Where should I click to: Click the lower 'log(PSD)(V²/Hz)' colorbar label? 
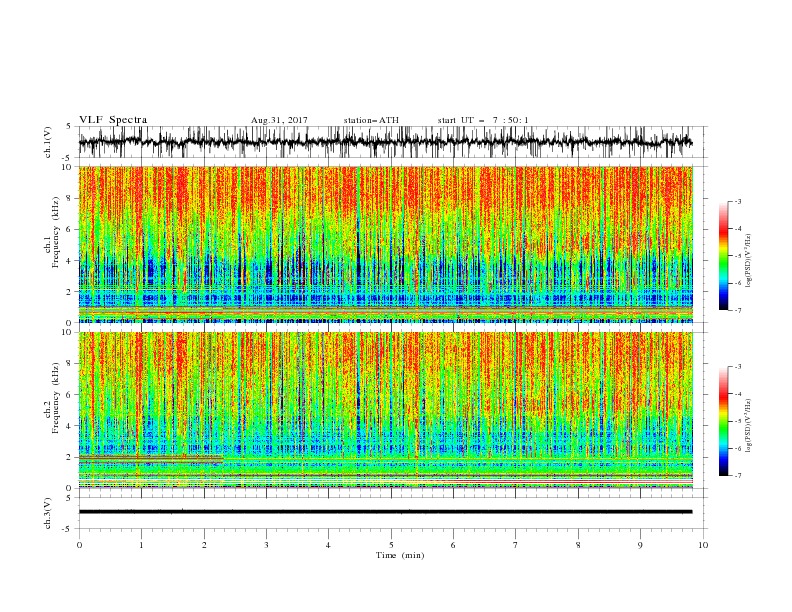pos(748,426)
